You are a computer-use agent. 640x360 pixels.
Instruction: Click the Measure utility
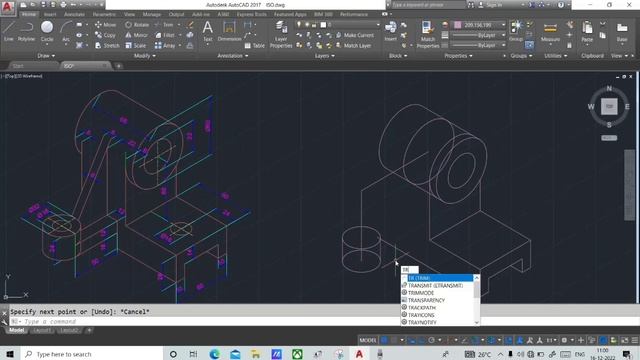click(x=550, y=32)
